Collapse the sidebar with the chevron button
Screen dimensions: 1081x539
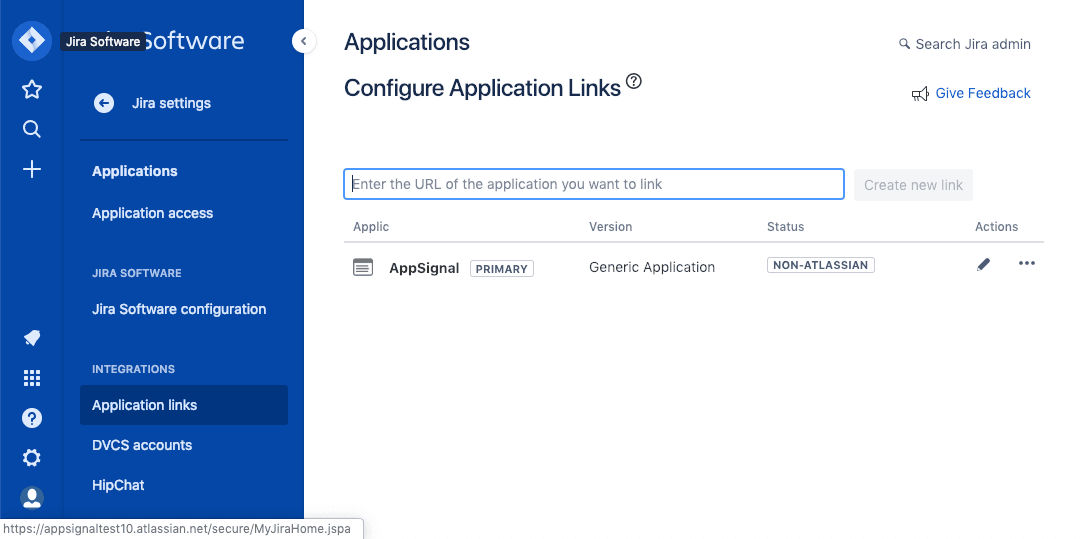[304, 41]
